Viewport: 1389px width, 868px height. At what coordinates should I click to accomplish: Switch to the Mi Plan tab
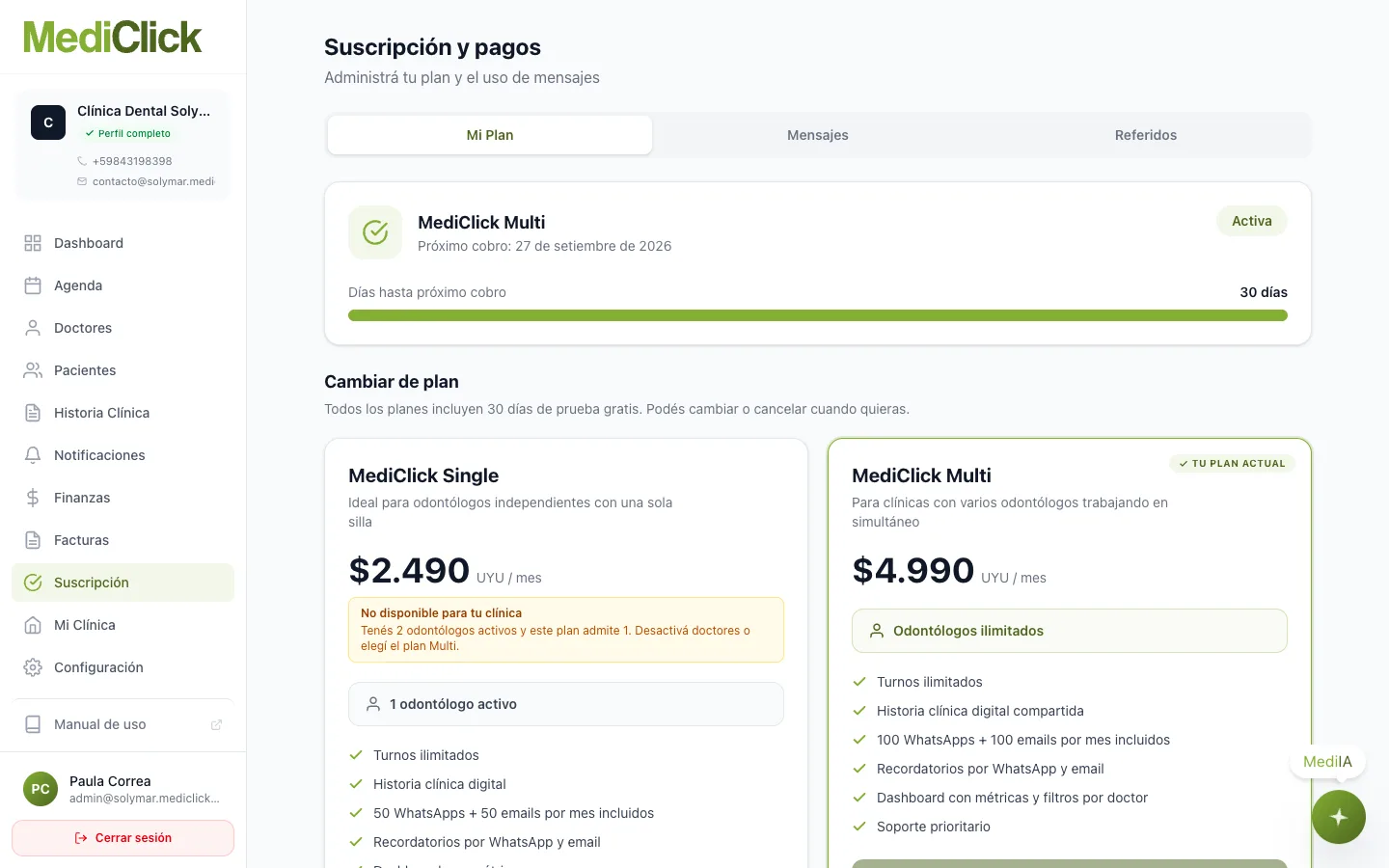tap(490, 135)
